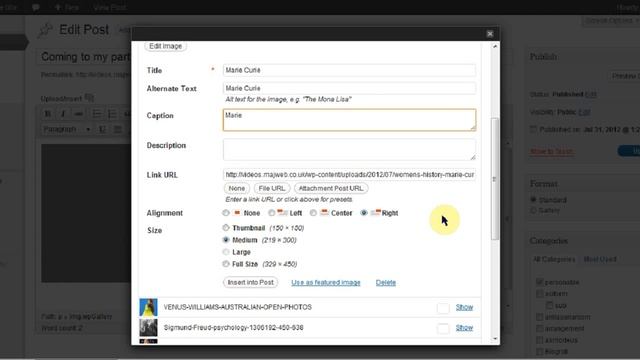Focus the Caption text area
The width and height of the screenshot is (640, 360).
coord(349,120)
